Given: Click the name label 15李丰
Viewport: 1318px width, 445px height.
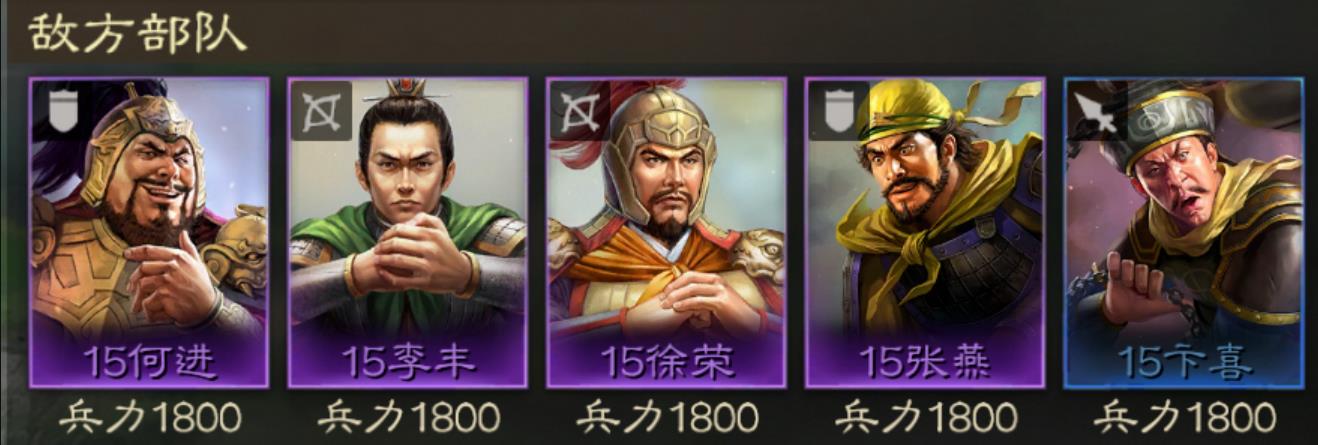Looking at the screenshot, I should coord(408,363).
